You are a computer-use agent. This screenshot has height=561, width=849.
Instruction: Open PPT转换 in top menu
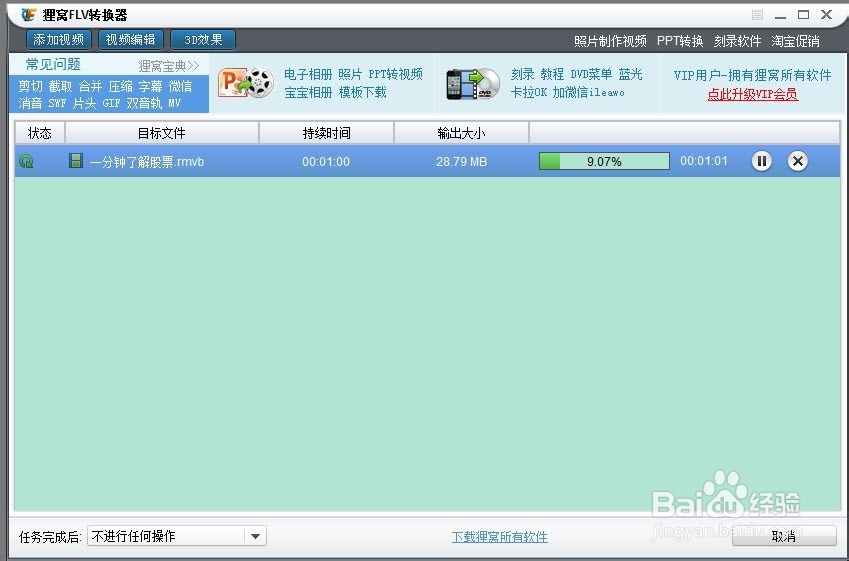(680, 41)
